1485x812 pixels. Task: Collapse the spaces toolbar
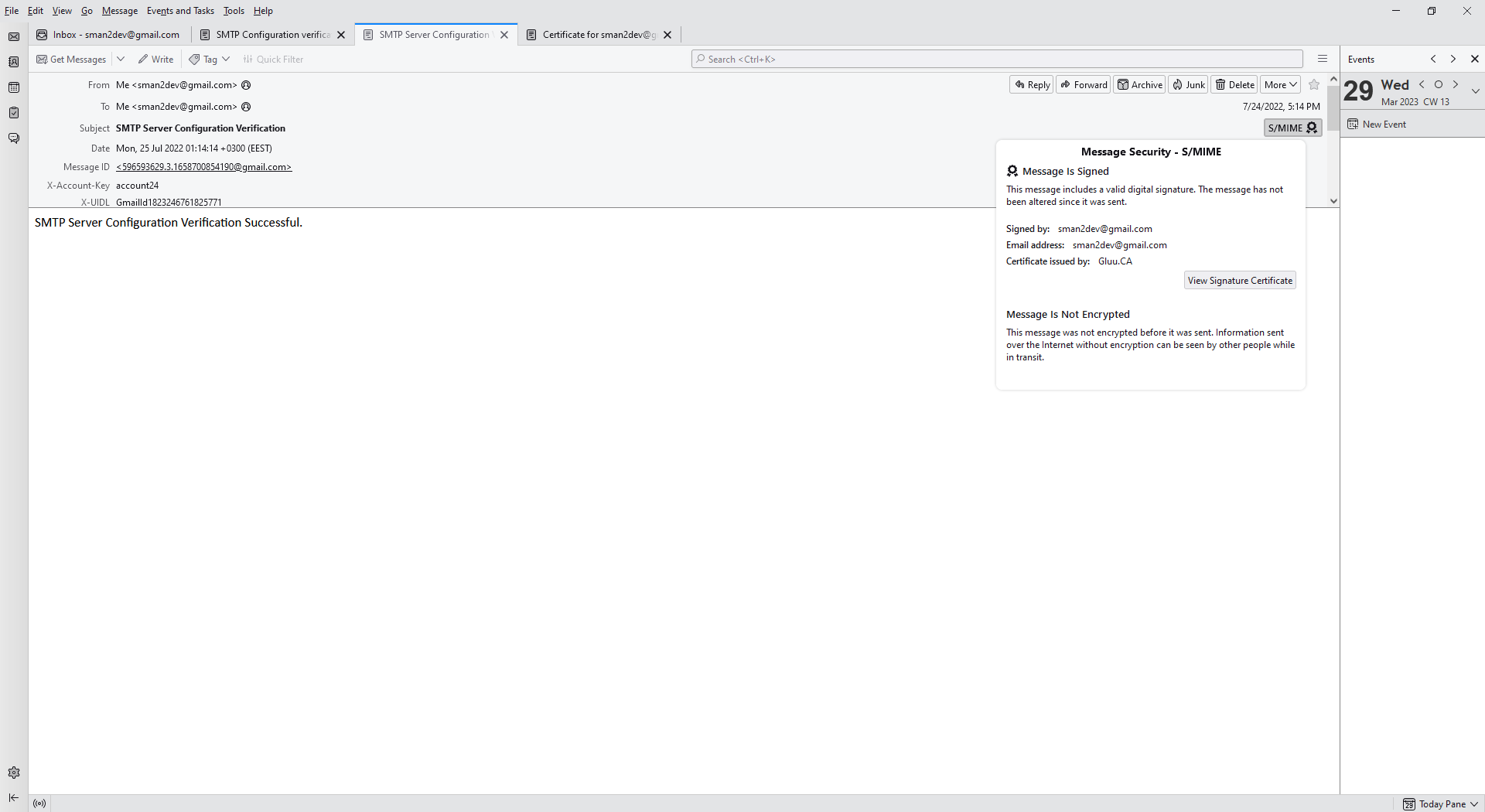(13, 797)
